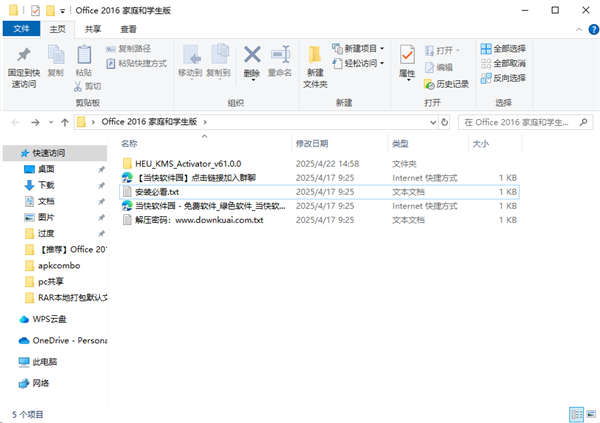Image resolution: width=600 pixels, height=423 pixels.
Task: Select the HEU_KMS_Activator_v61.0.0 folder
Action: [x=319, y=164]
